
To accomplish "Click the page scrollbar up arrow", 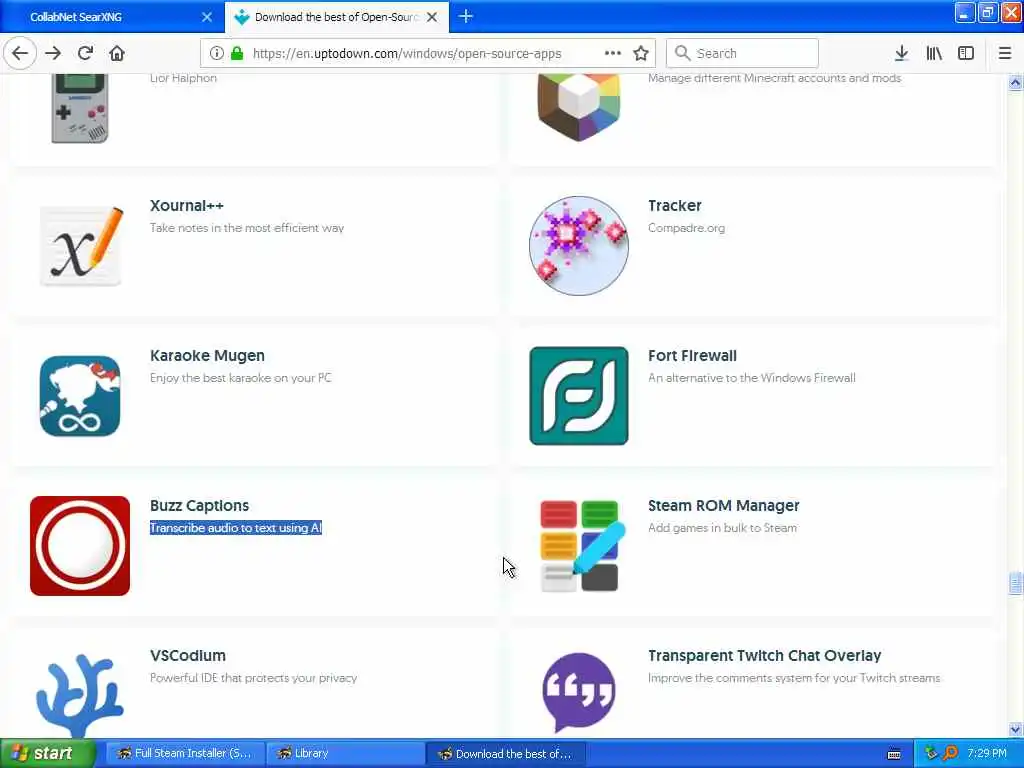I will (x=1015, y=83).
